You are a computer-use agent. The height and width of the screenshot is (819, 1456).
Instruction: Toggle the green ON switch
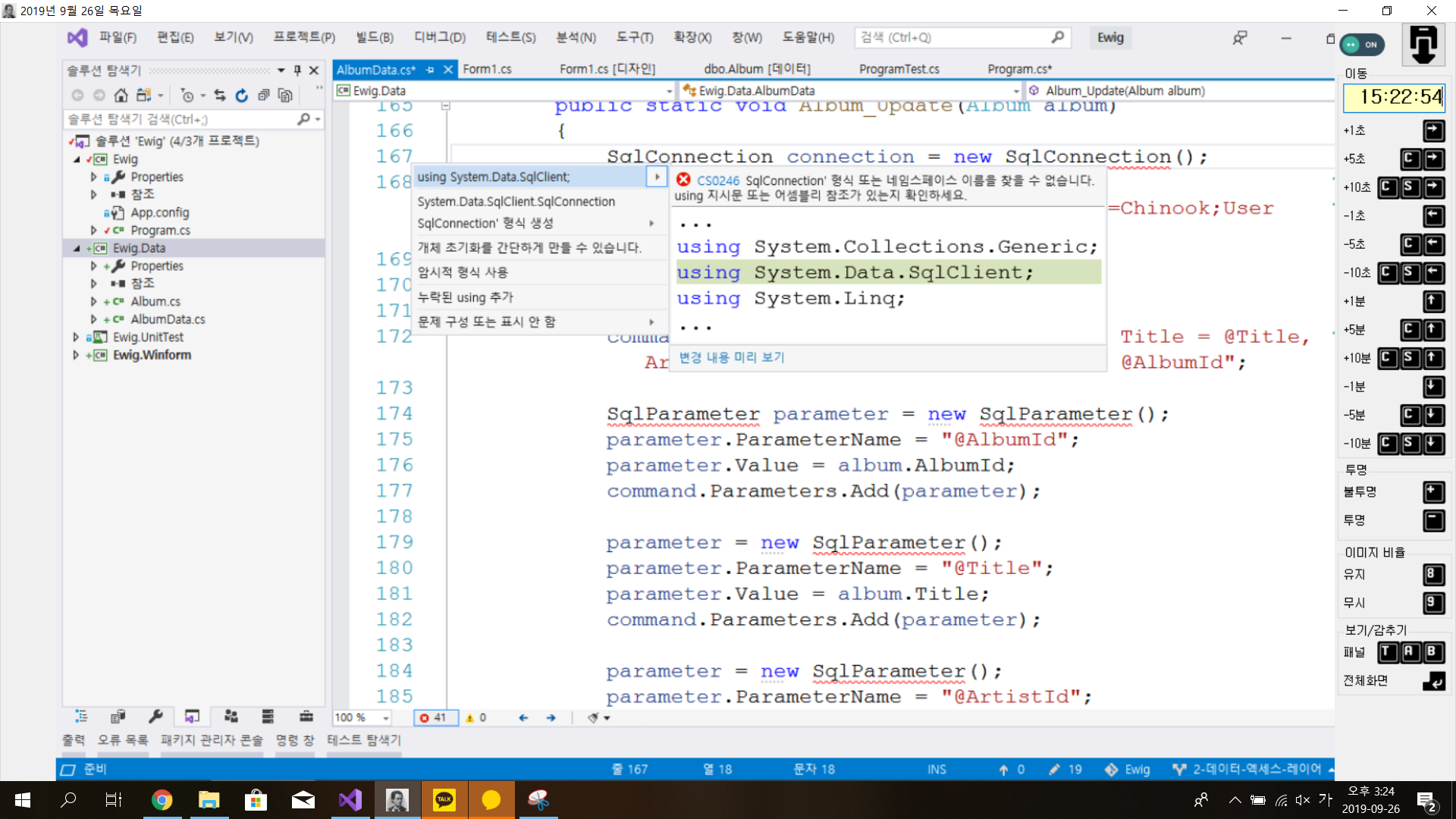tap(1362, 45)
